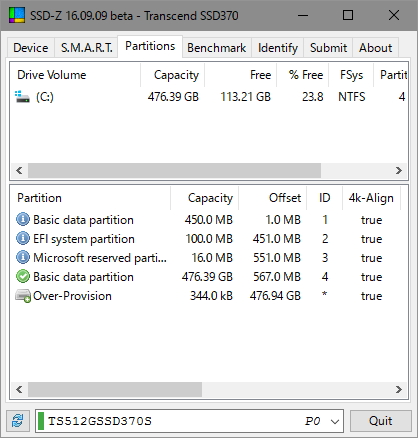This screenshot has height=438, width=418.
Task: Click the left arrow of the volume list scrollbar
Action: 19,171
